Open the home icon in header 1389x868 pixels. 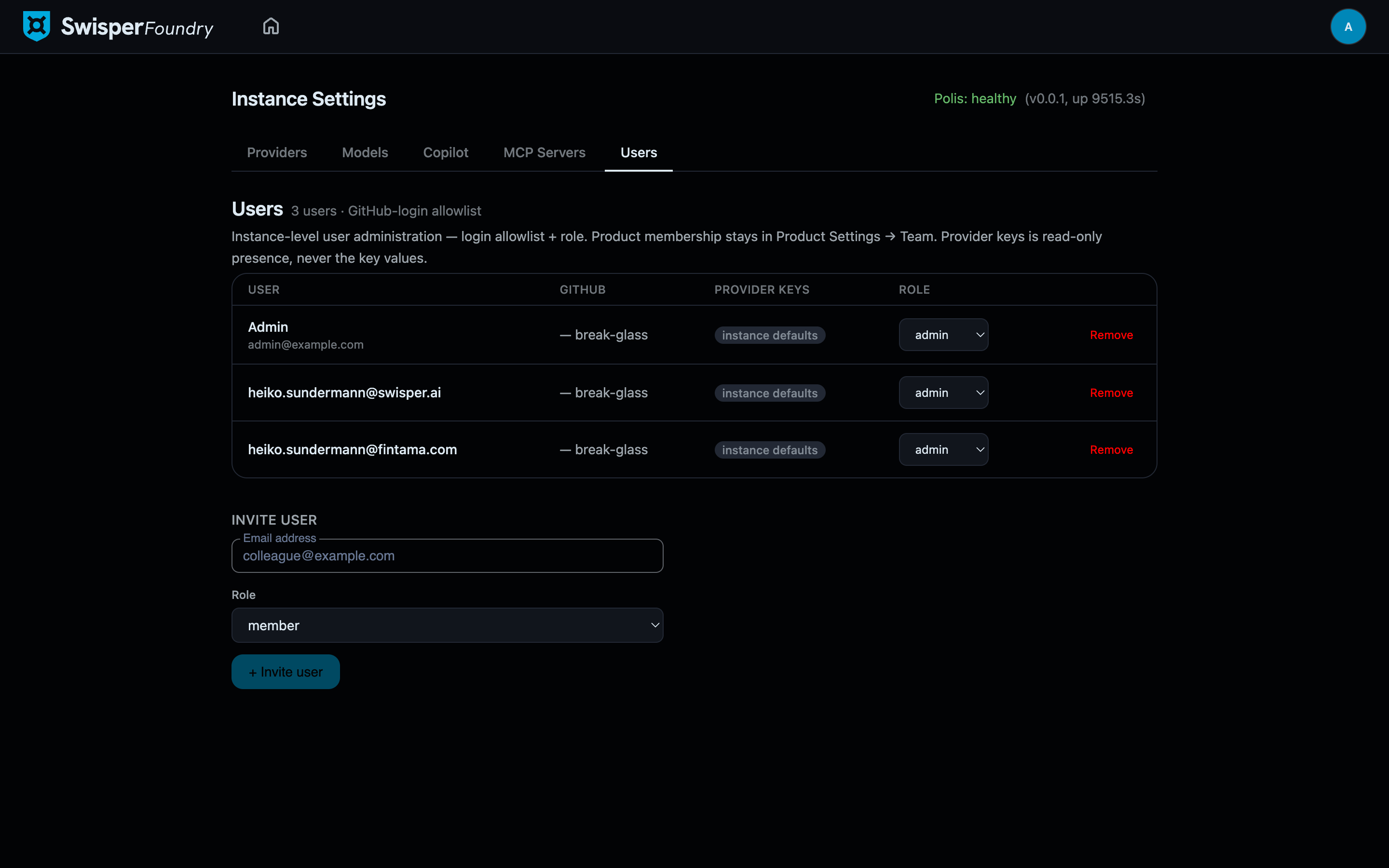pos(271,27)
